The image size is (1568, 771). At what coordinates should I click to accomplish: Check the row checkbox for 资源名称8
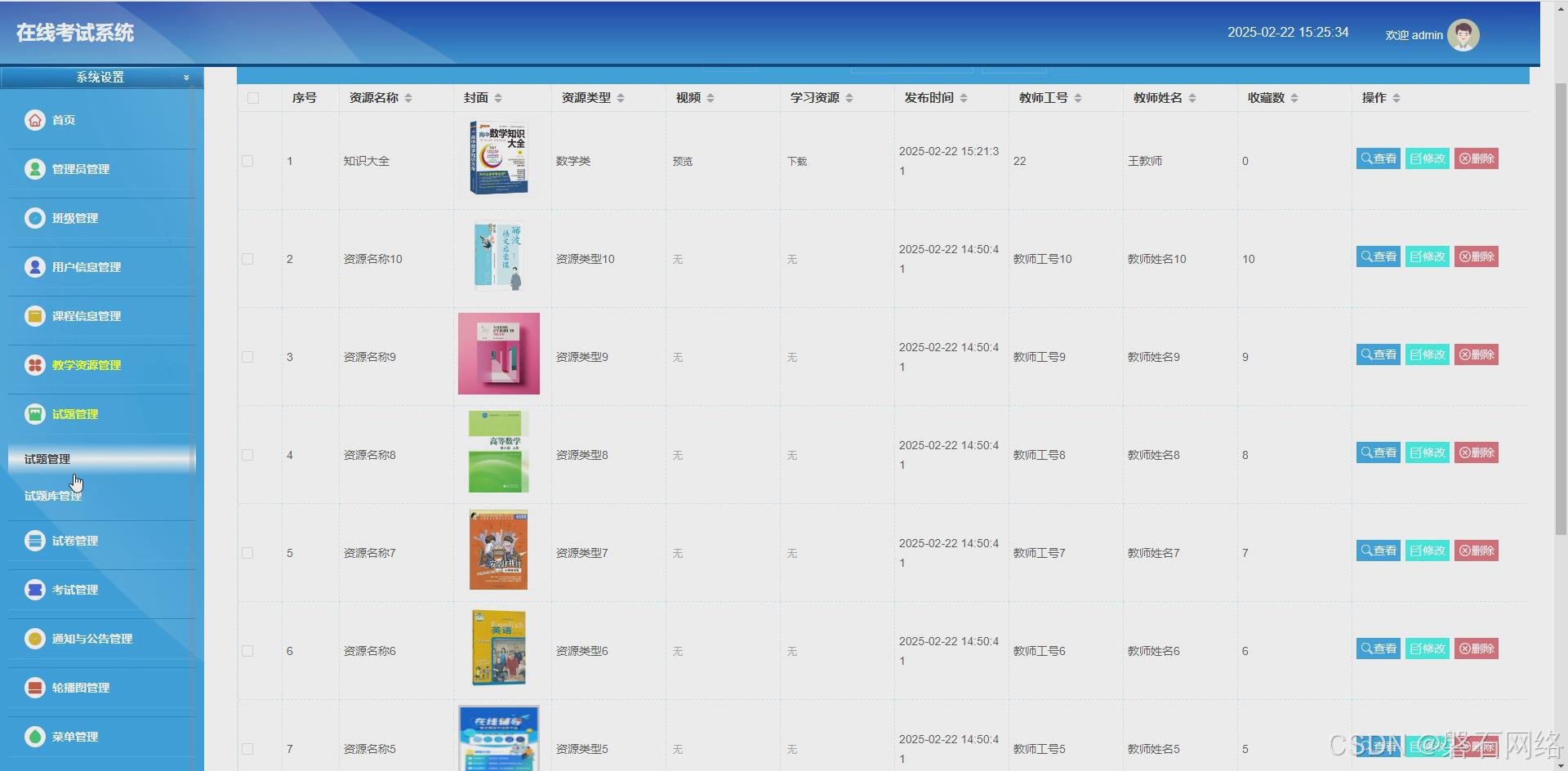pyautogui.click(x=247, y=455)
